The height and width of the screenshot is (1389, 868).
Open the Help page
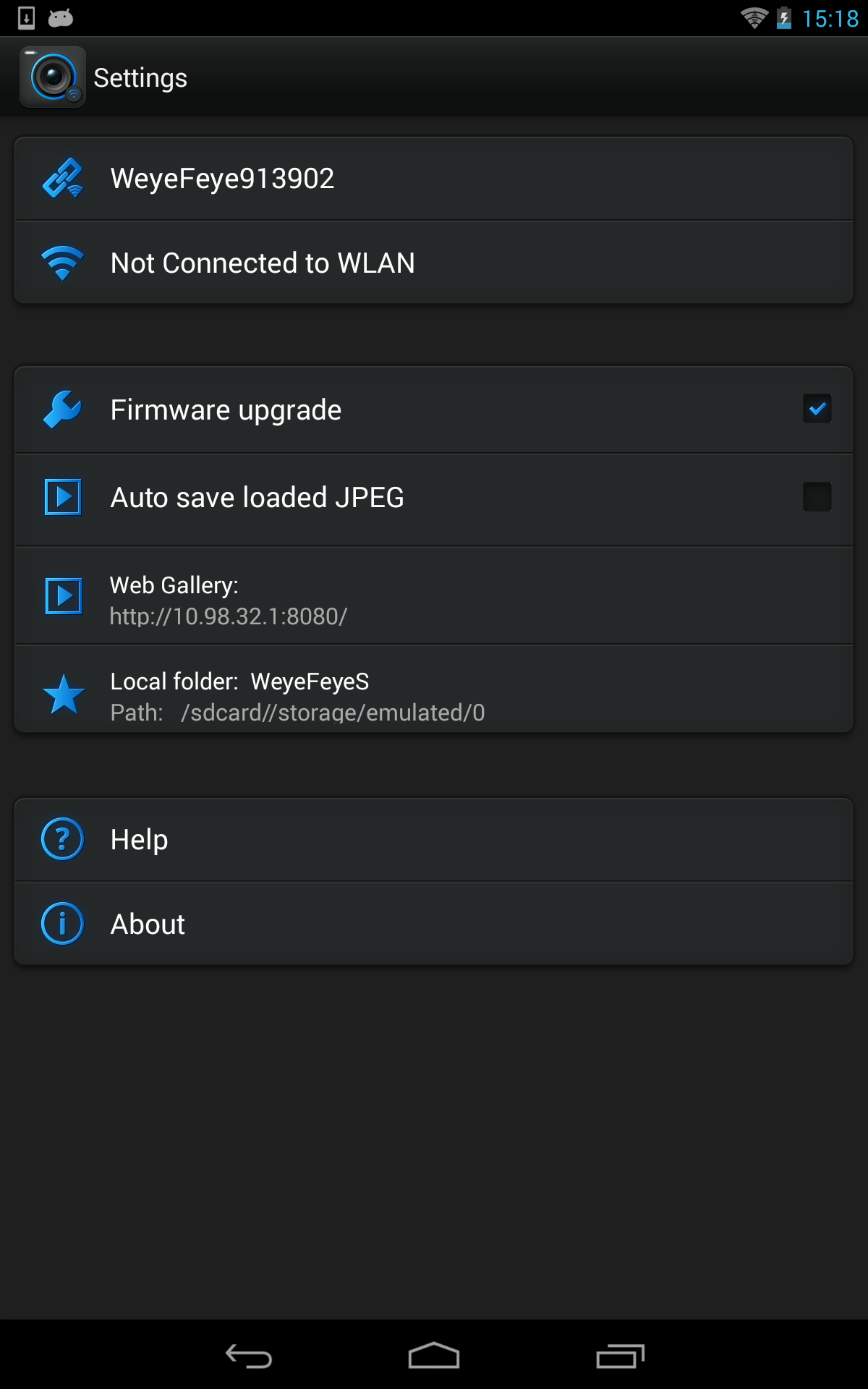pyautogui.click(x=140, y=840)
